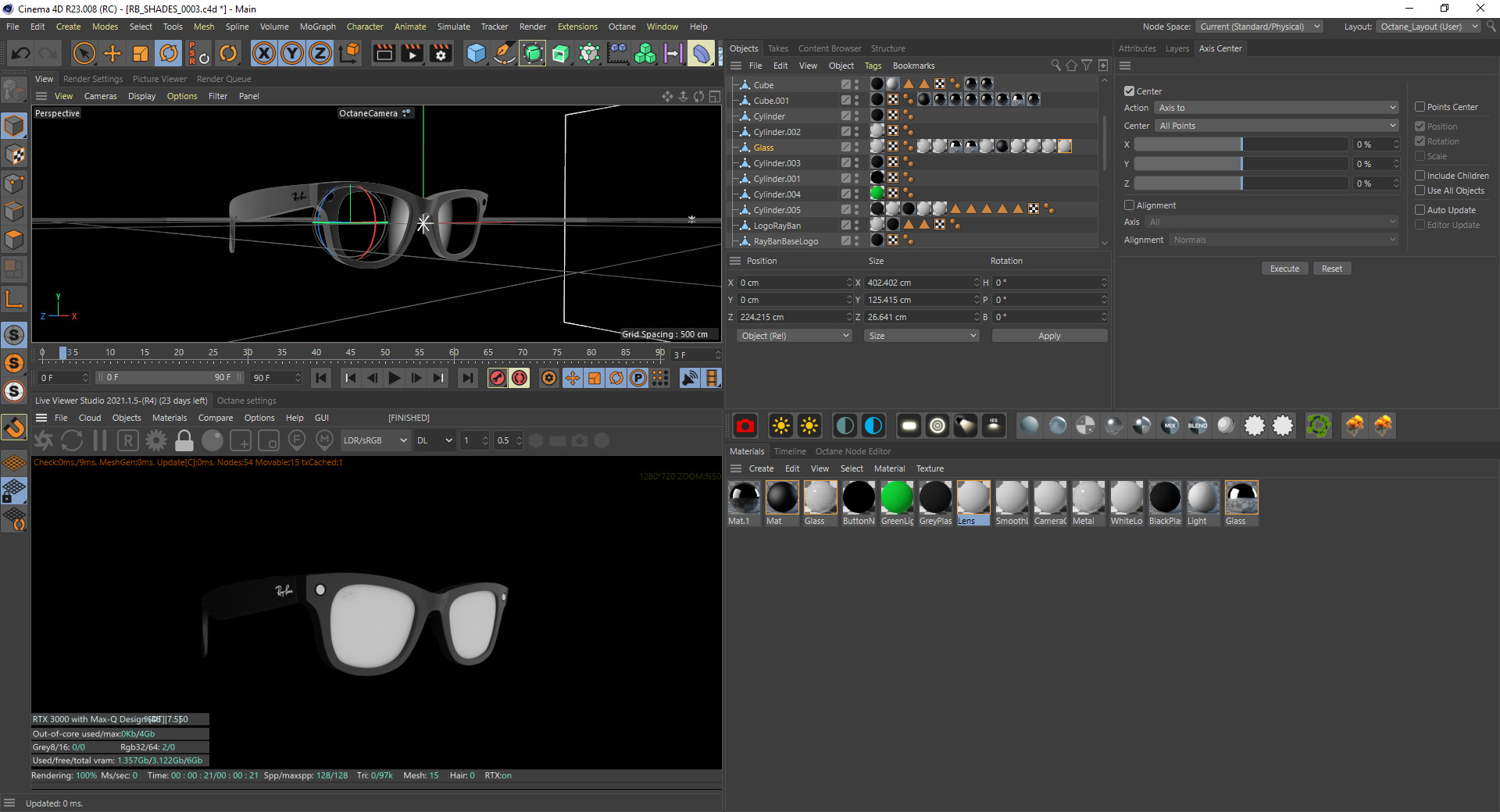Select the Scale tool icon
Screen dimensions: 1500x812
point(141,53)
